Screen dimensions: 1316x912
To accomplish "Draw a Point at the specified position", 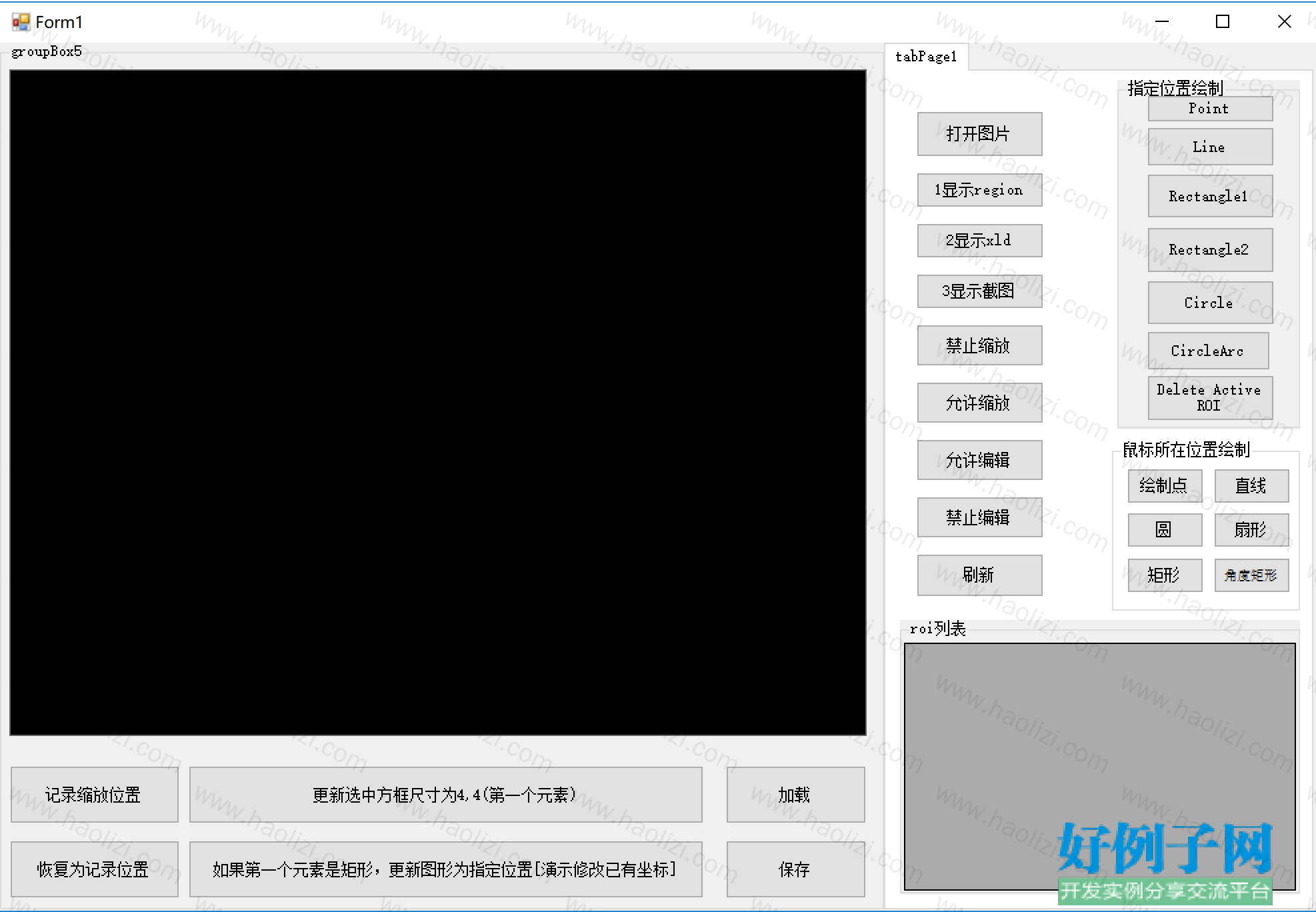I will 1210,109.
